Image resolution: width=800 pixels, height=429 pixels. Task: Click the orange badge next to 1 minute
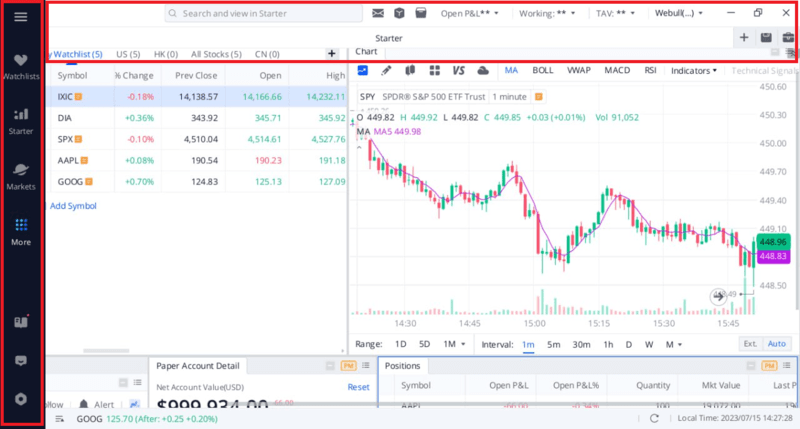click(538, 96)
